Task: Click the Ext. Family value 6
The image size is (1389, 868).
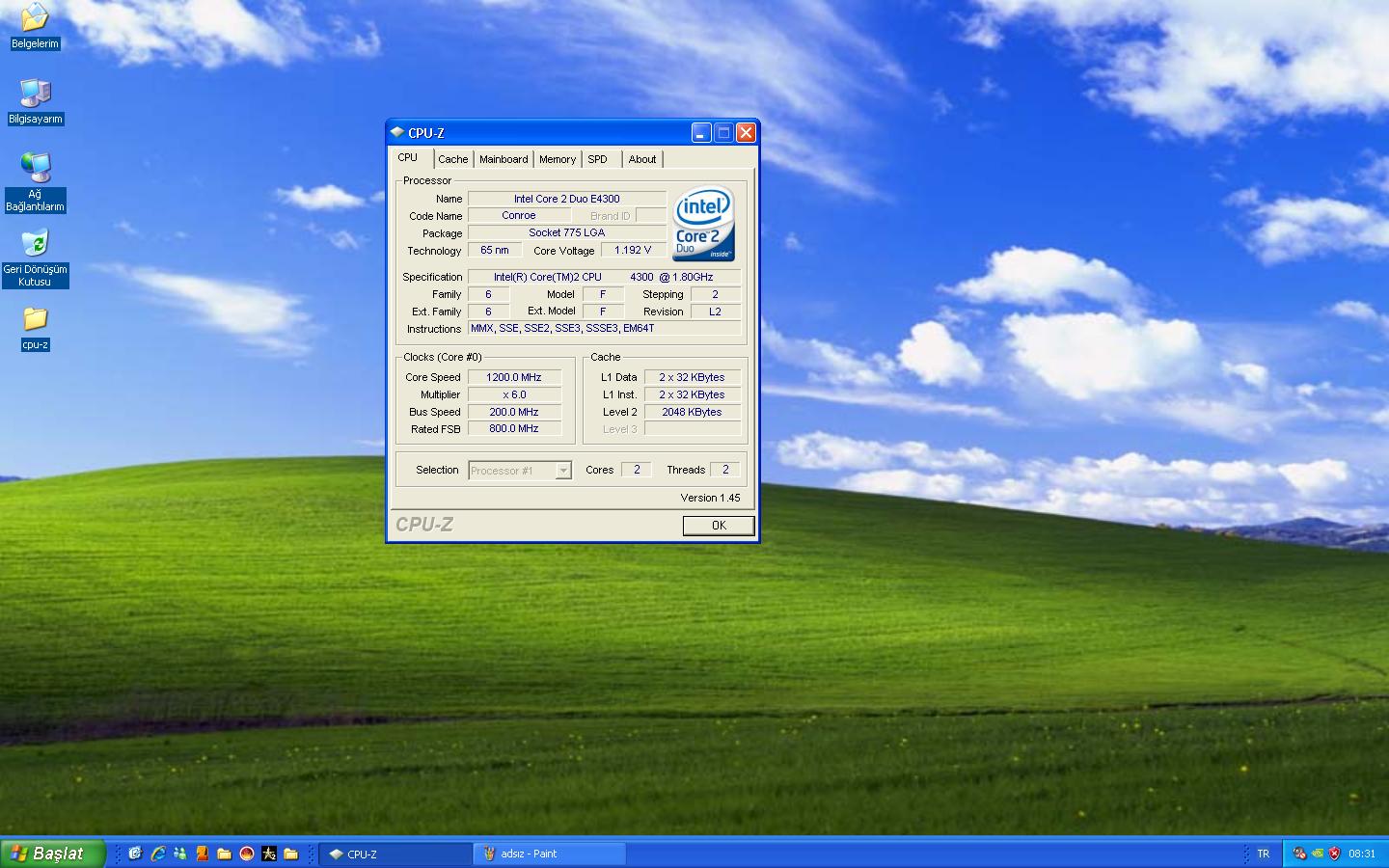Action: (488, 312)
